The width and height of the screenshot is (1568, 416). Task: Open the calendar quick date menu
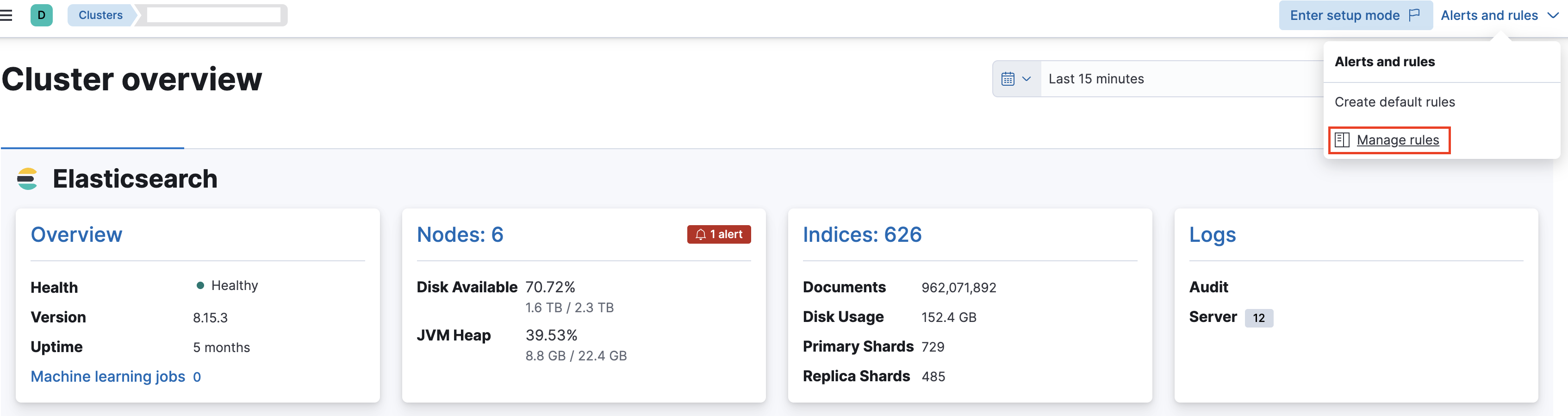point(1016,79)
